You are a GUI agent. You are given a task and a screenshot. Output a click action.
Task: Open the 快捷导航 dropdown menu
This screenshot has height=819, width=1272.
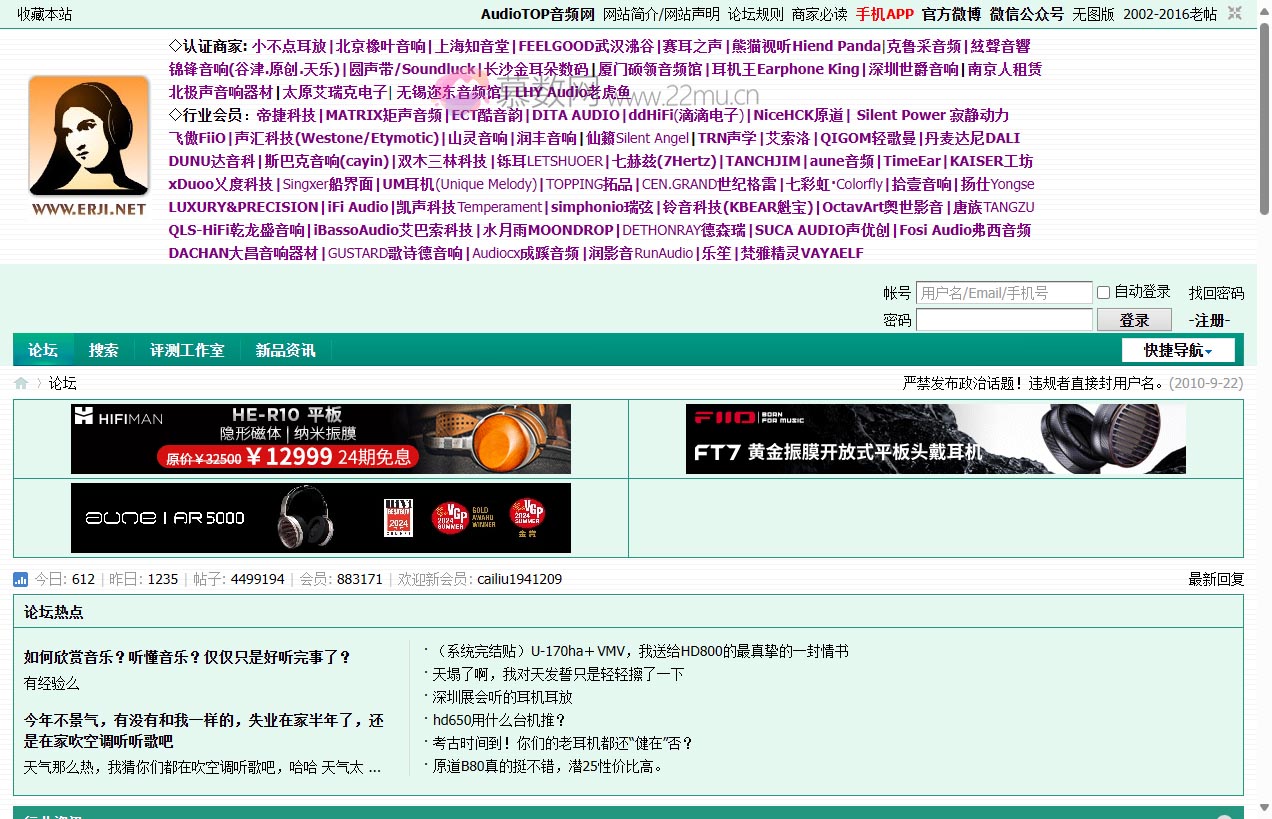1177,350
